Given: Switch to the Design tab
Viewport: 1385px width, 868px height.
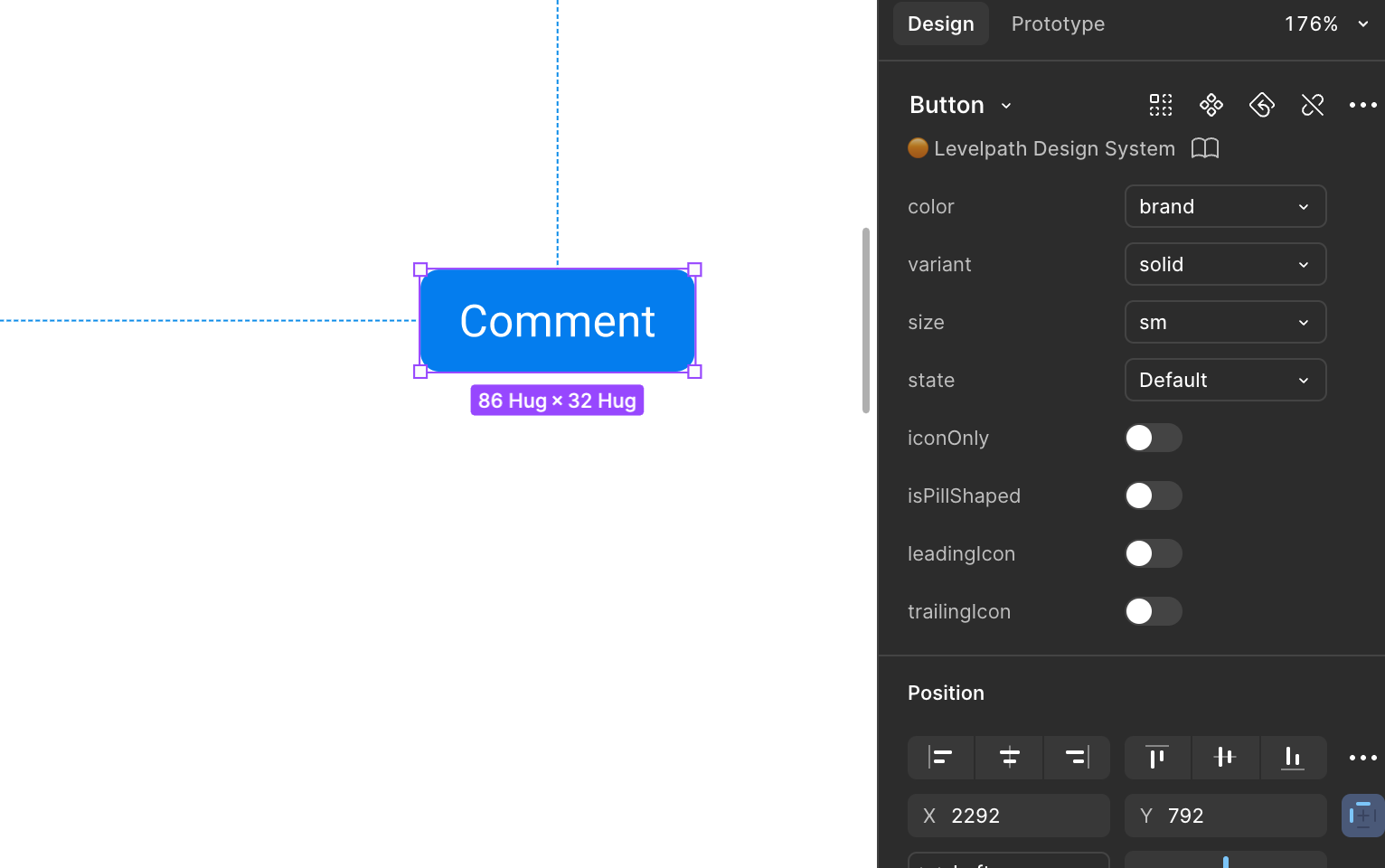Looking at the screenshot, I should [x=941, y=24].
